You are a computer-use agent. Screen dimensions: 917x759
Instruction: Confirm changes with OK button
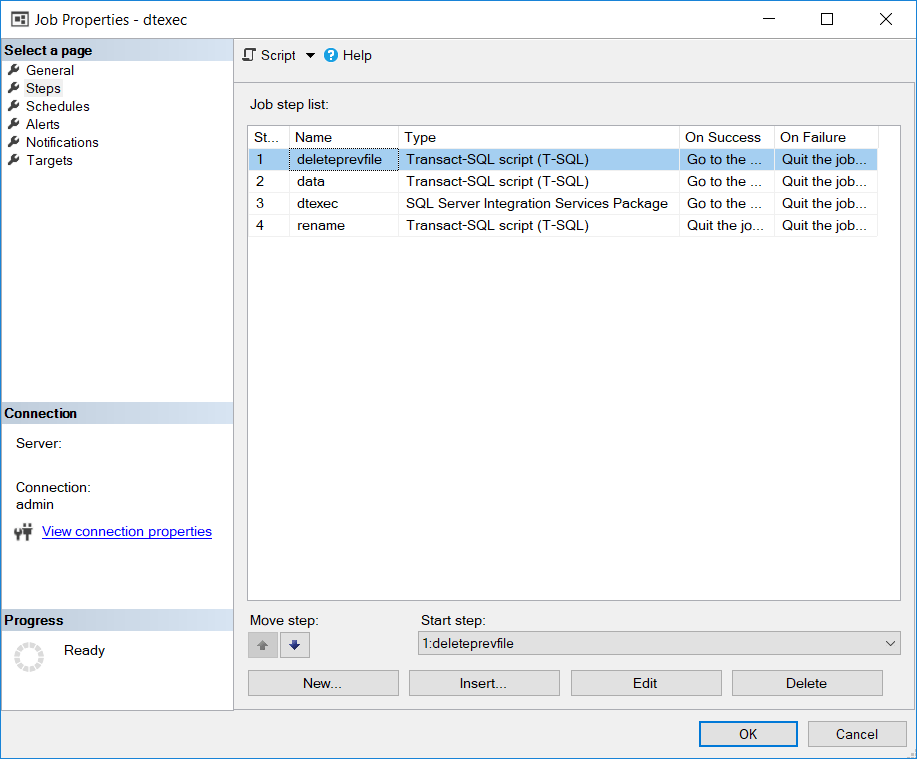pos(747,733)
